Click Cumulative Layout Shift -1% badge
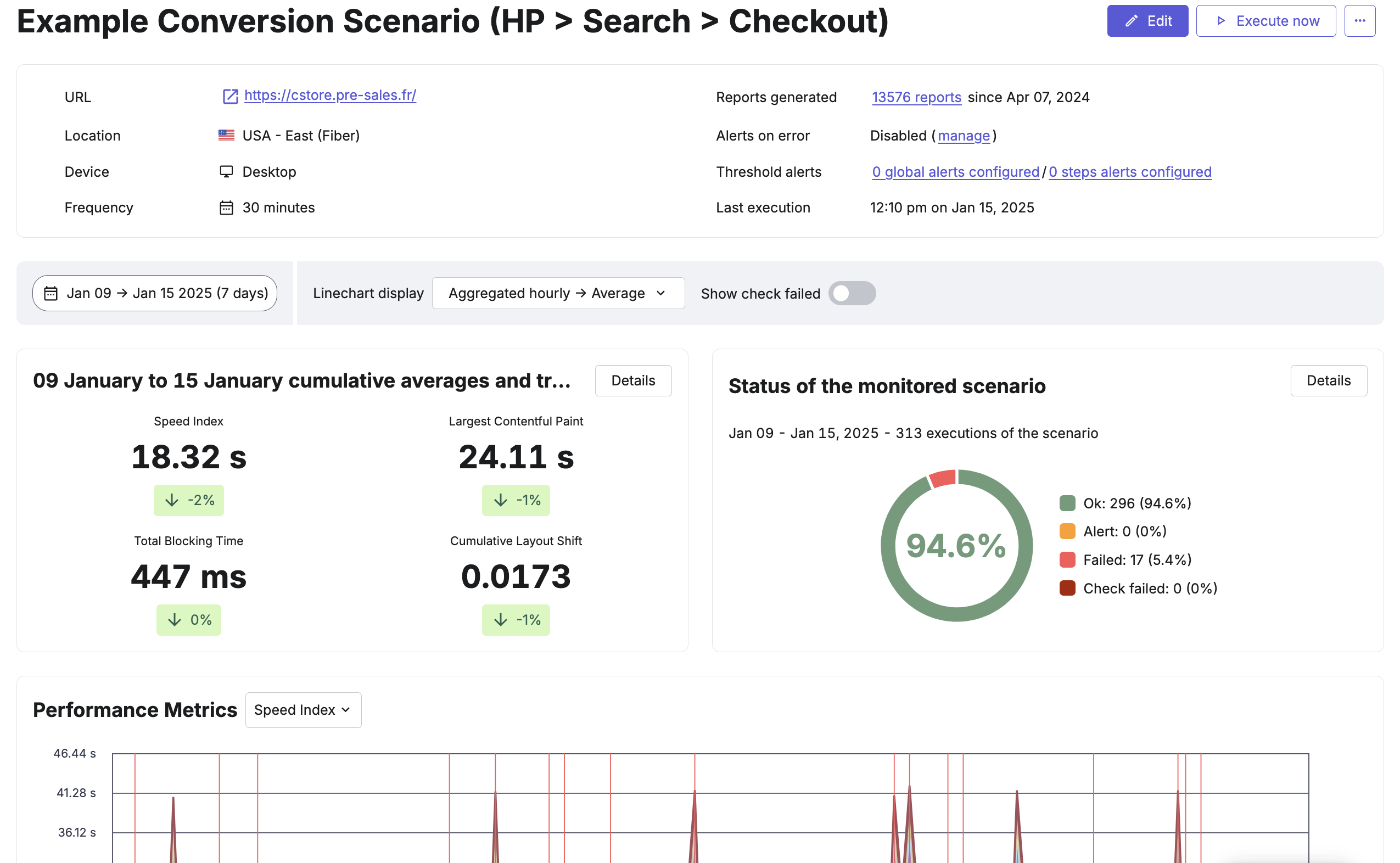1400x863 pixels. click(x=516, y=620)
